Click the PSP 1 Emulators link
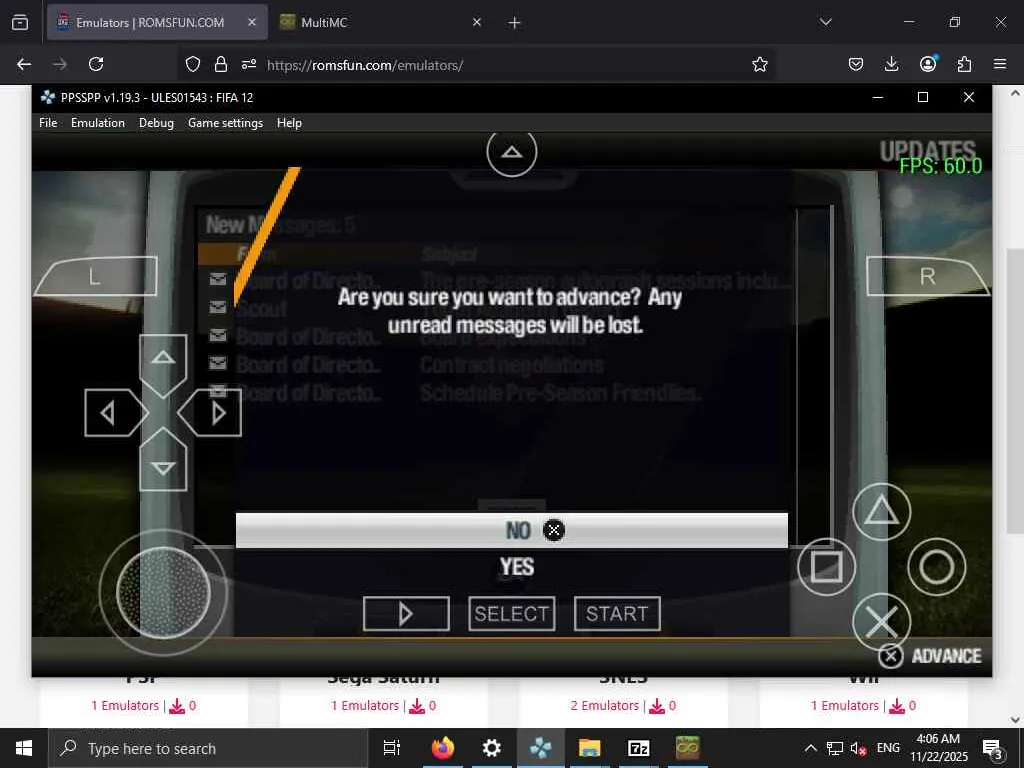 125,705
